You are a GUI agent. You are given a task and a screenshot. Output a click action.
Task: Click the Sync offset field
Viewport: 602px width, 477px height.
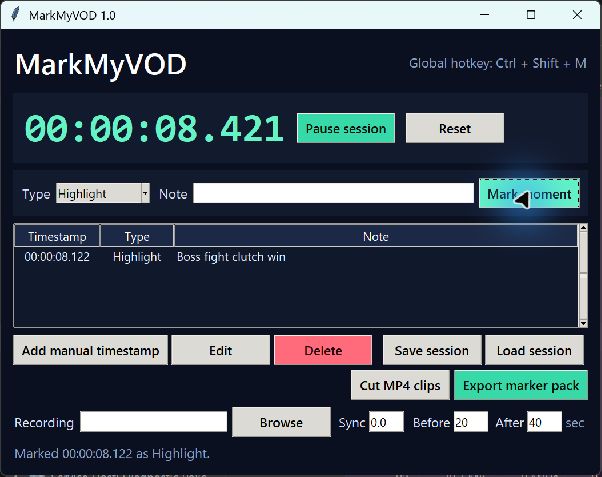tap(386, 422)
